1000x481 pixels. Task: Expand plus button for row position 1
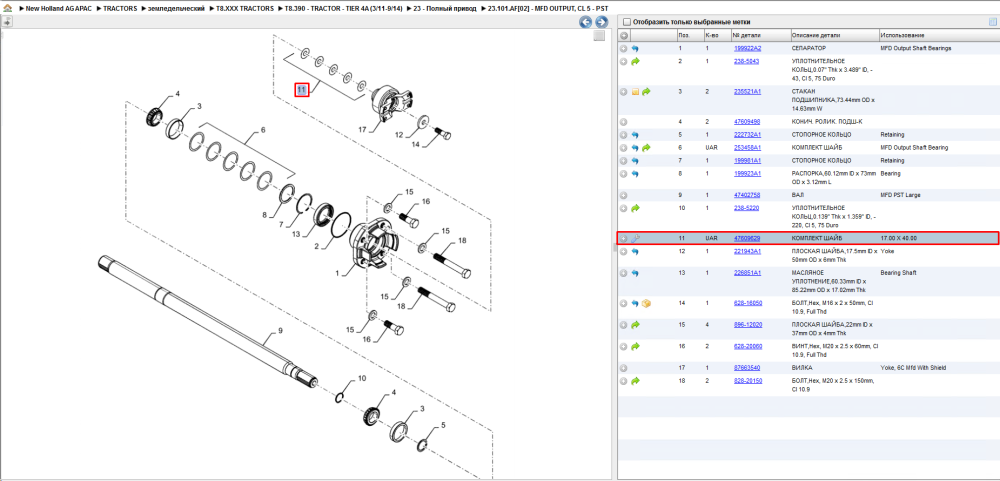coord(624,48)
